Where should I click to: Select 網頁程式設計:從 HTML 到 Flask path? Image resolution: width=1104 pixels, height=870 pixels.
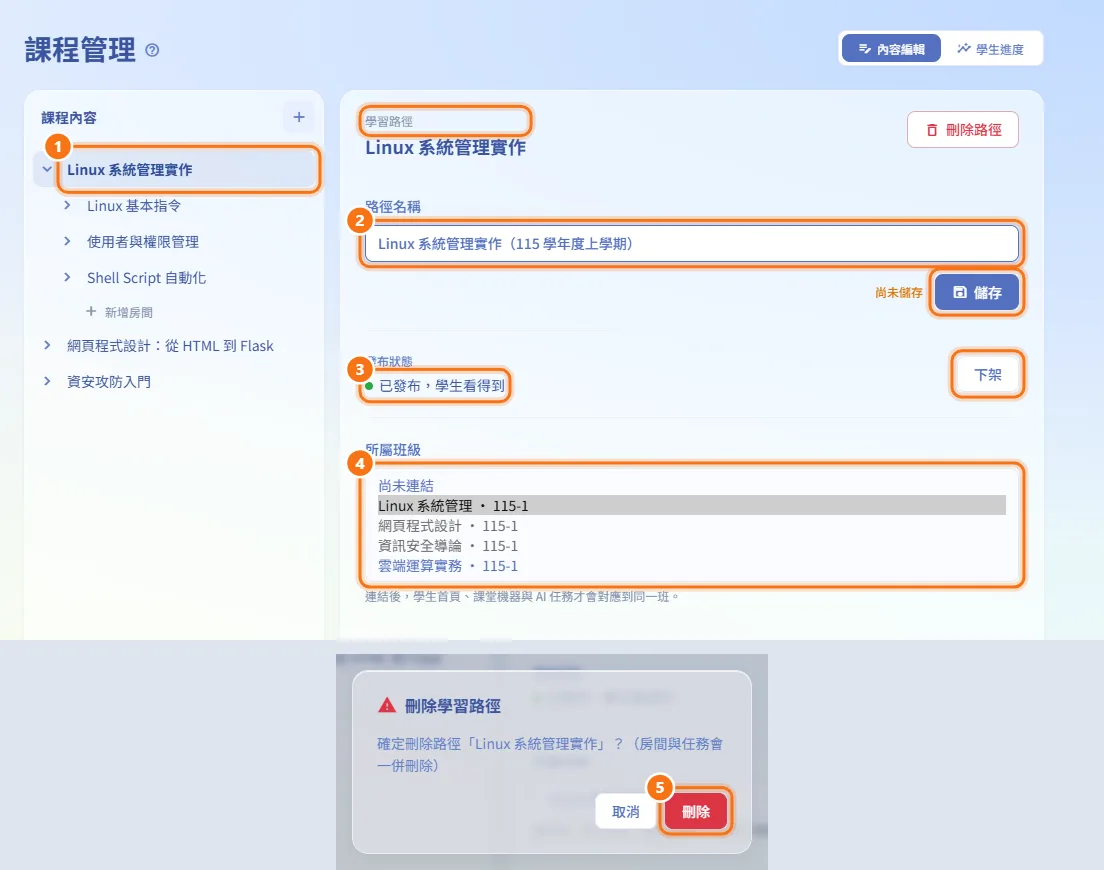pos(170,346)
